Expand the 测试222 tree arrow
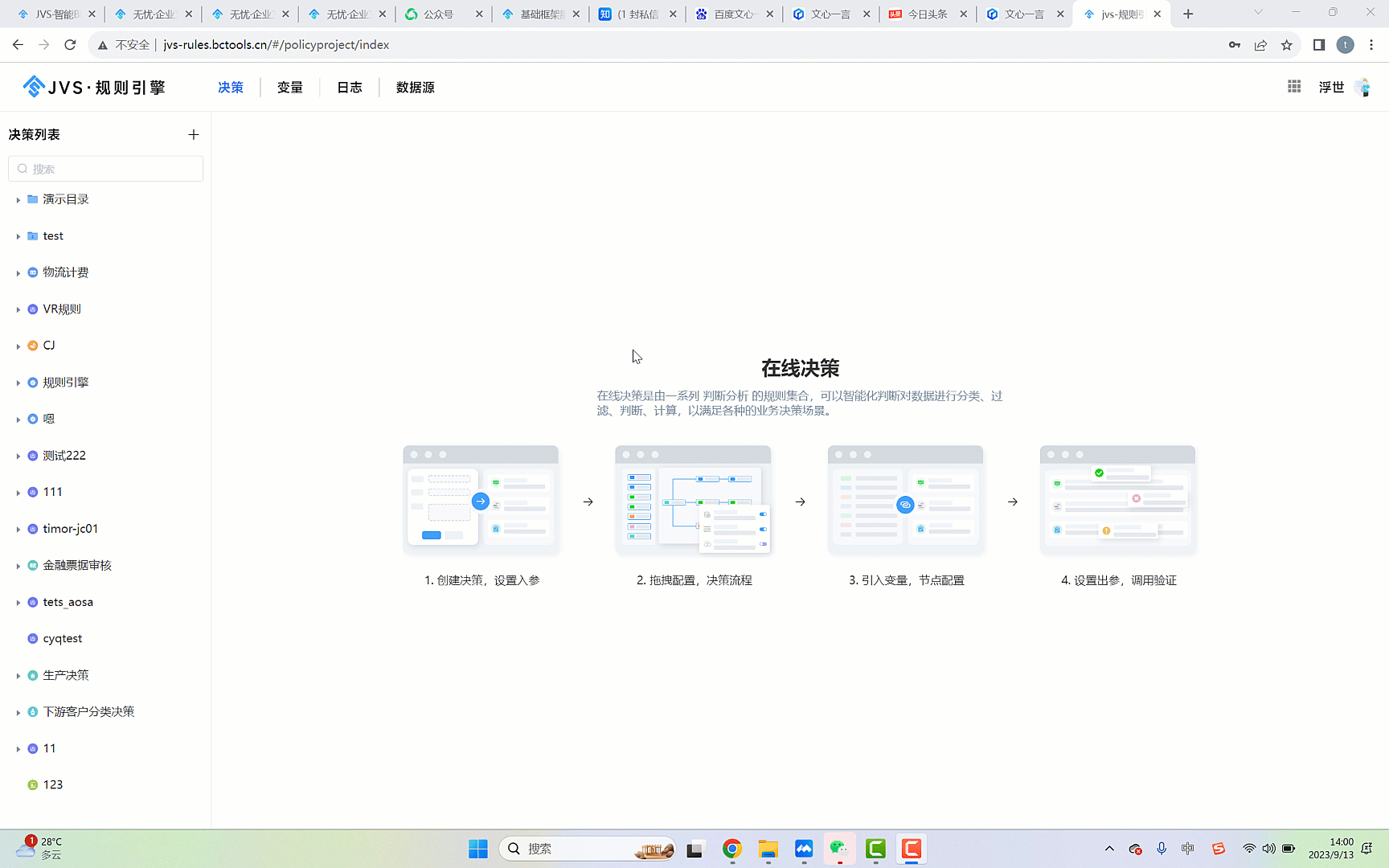Image resolution: width=1389 pixels, height=868 pixels. [x=18, y=457]
